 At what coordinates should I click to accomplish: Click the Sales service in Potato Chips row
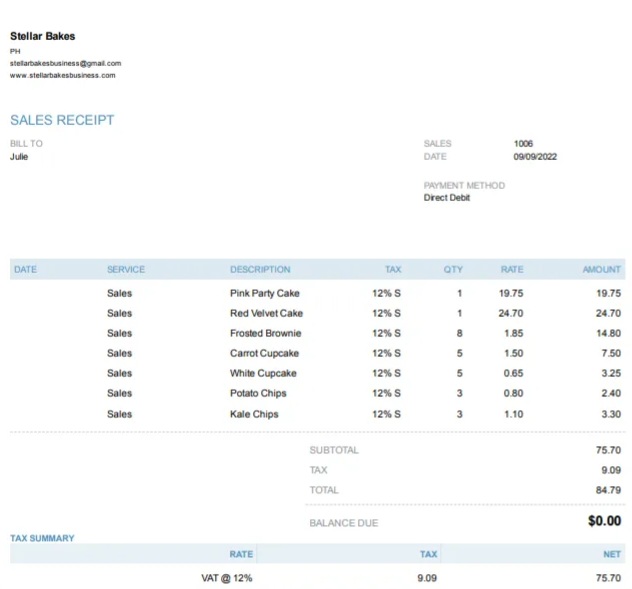click(x=119, y=393)
